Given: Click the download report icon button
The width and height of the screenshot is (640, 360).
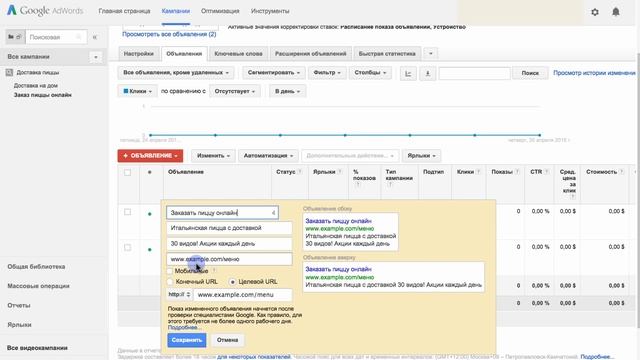Looking at the screenshot, I should pyautogui.click(x=427, y=73).
